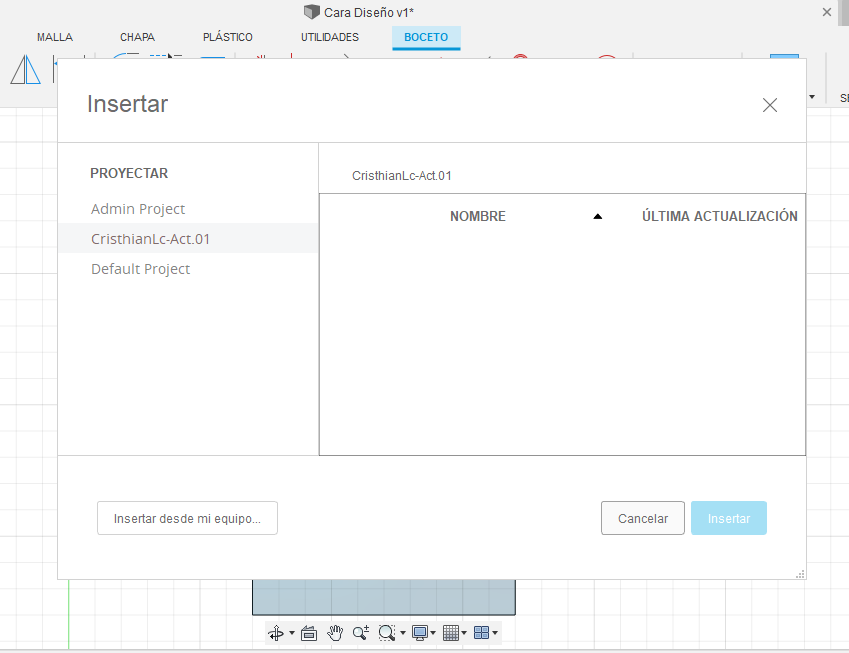This screenshot has height=653, width=849.
Task: Open the Display Settings monitor icon
Action: click(x=420, y=632)
